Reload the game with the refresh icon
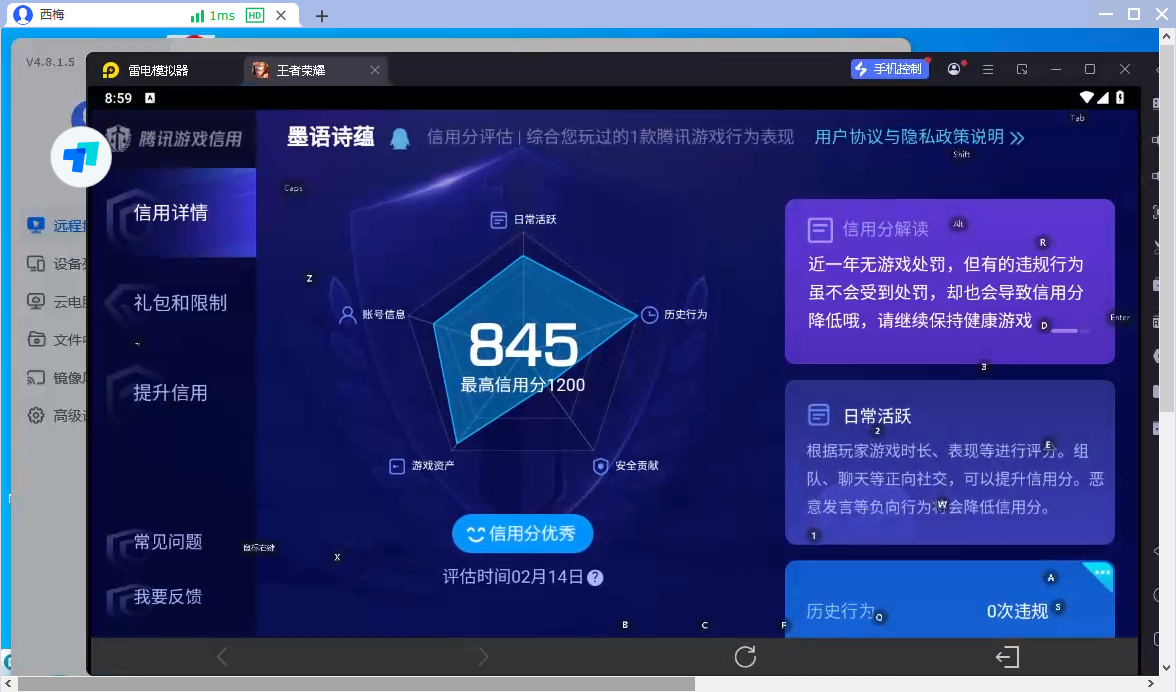The width and height of the screenshot is (1176, 692). 745,657
